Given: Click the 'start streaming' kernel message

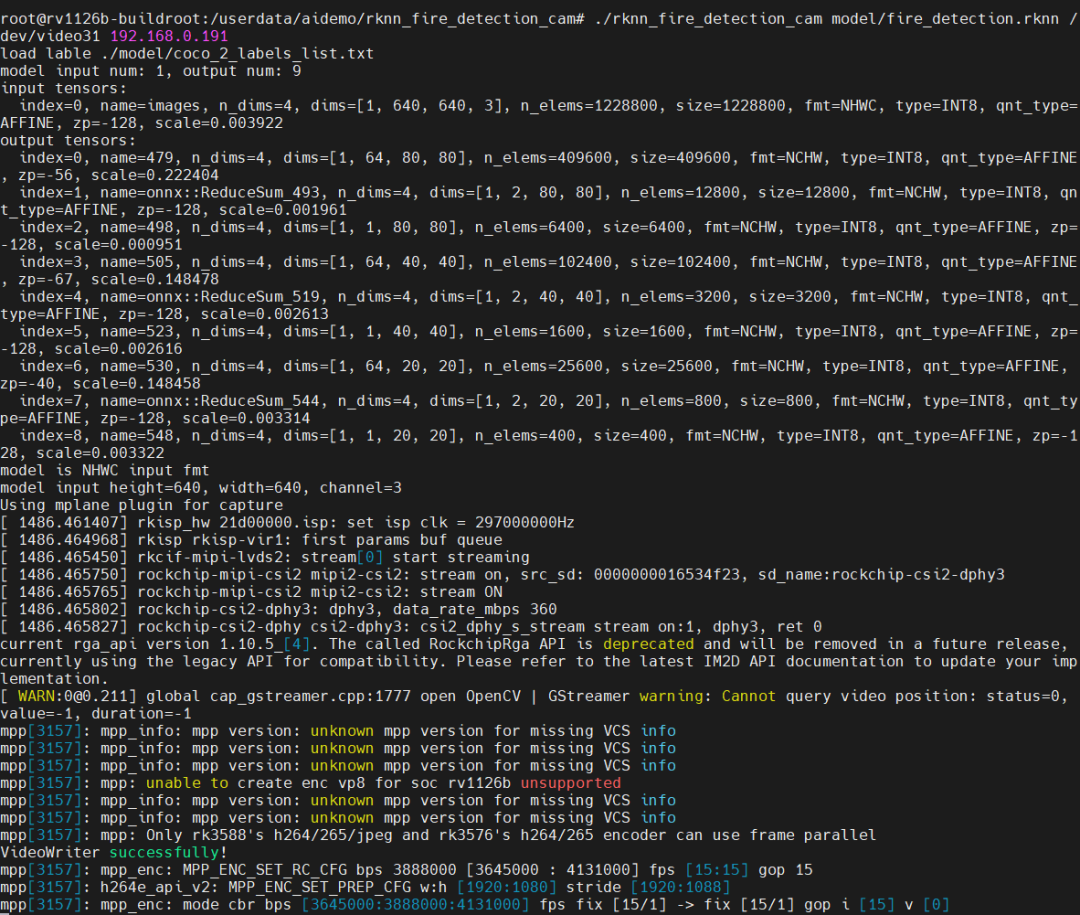Looking at the screenshot, I should (x=461, y=557).
